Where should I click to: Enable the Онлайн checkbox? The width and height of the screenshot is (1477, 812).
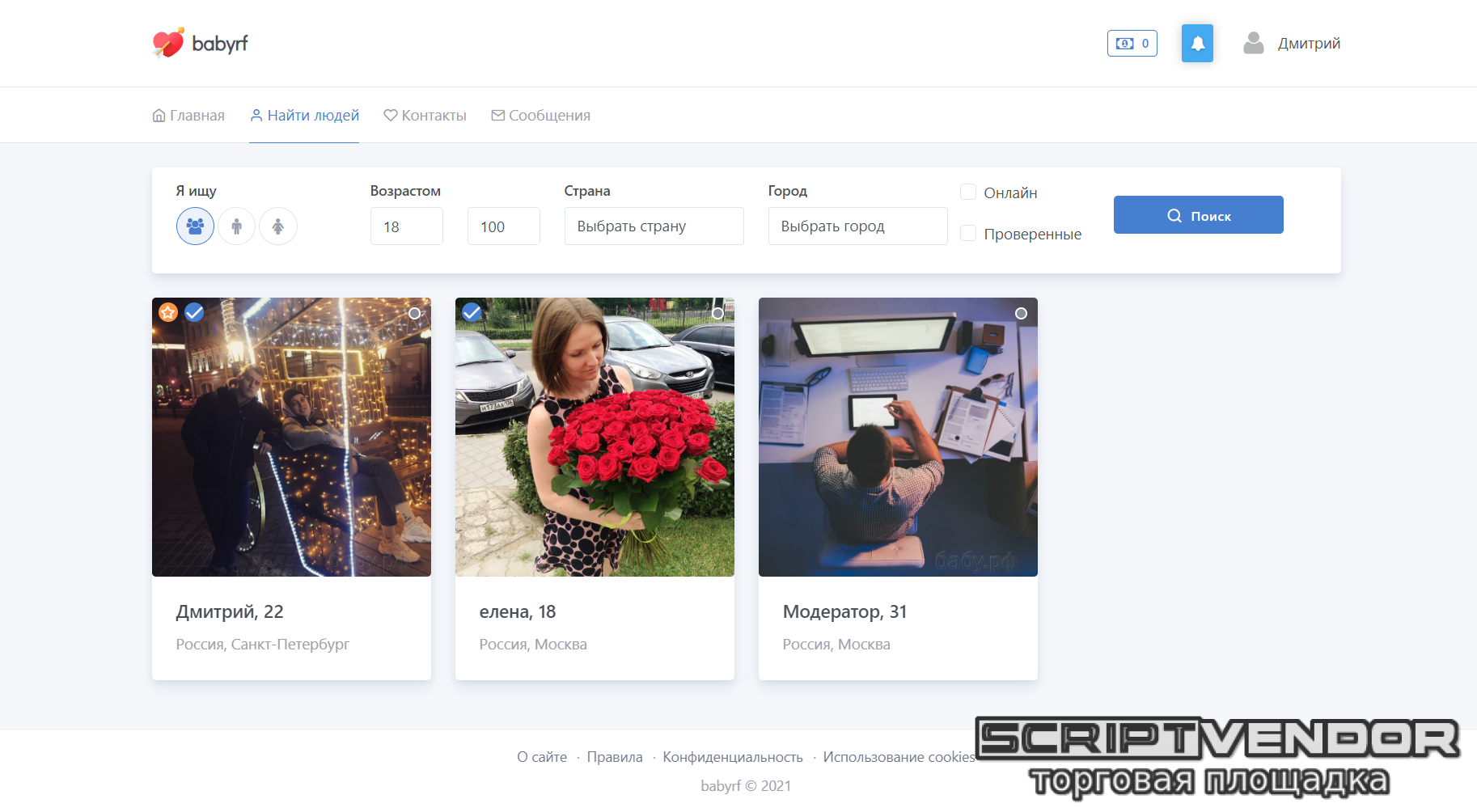[967, 192]
